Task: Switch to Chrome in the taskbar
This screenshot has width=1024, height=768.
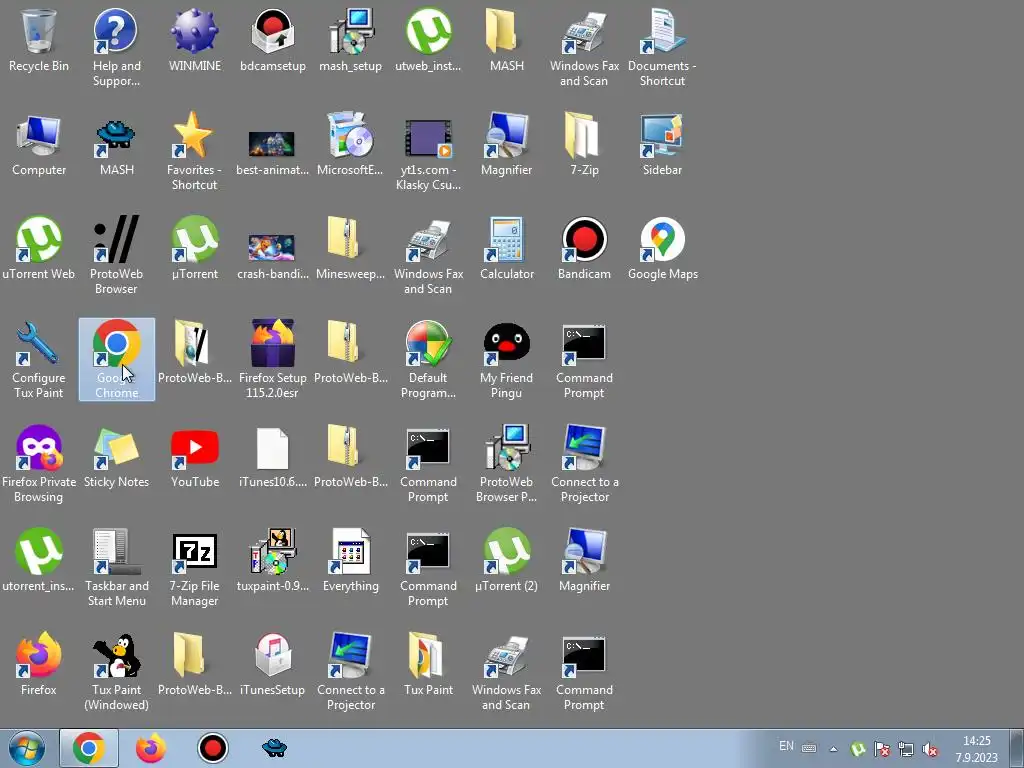Action: pos(89,748)
